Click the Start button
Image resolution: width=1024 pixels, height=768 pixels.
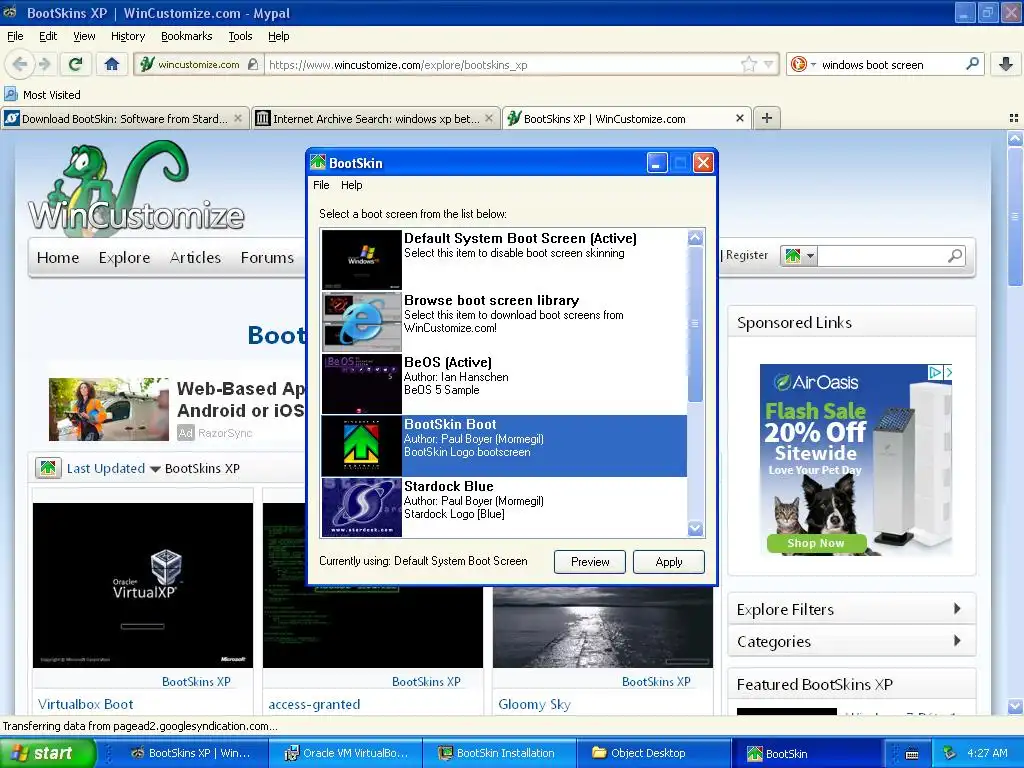(47, 753)
